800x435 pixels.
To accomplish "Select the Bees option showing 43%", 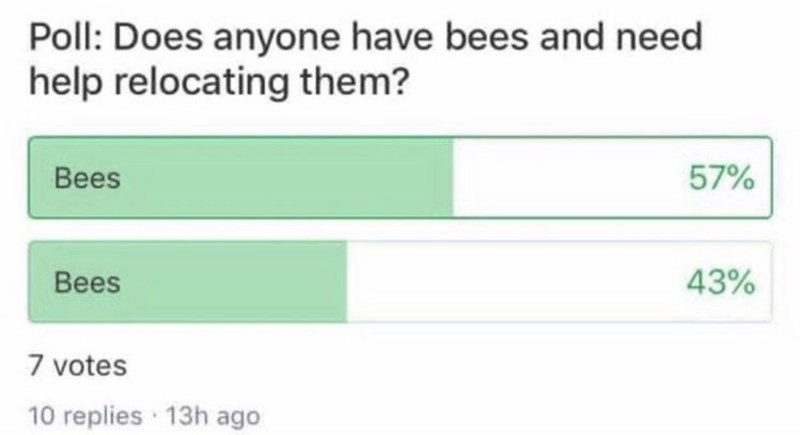I will click(400, 282).
